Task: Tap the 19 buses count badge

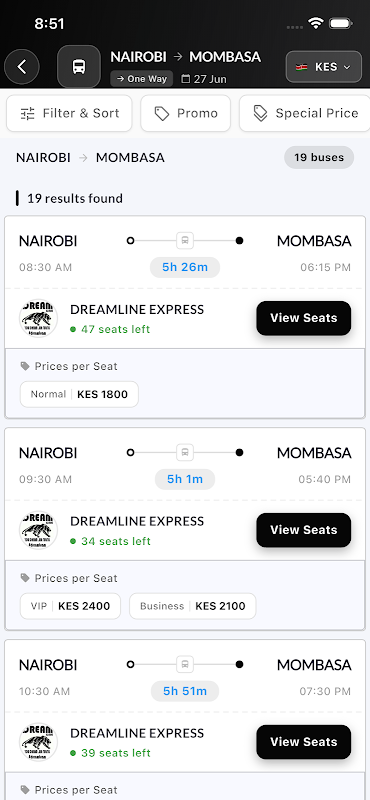Action: (x=319, y=158)
